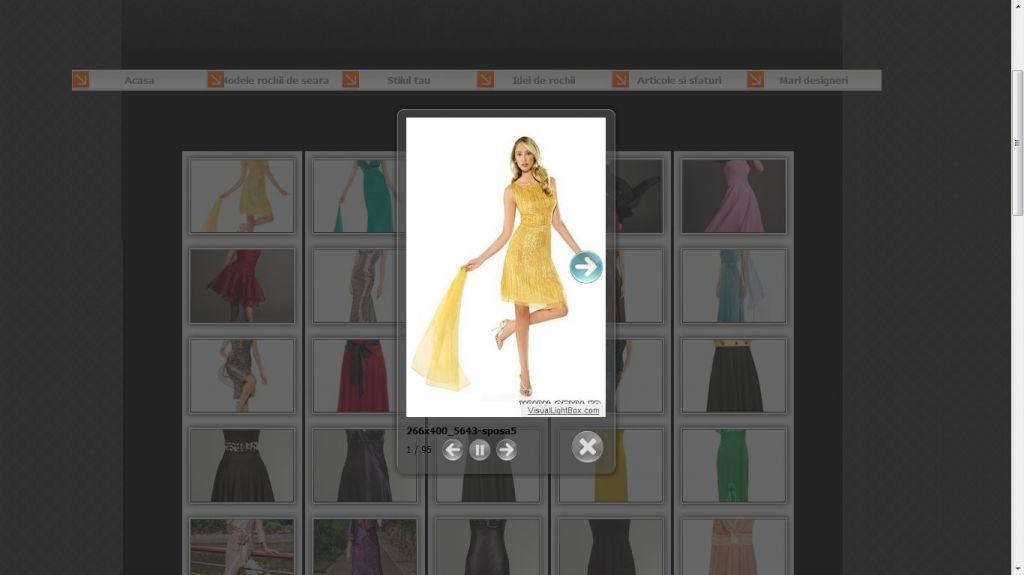1024x575 pixels.
Task: Open the Acasa menu item
Action: coord(139,80)
